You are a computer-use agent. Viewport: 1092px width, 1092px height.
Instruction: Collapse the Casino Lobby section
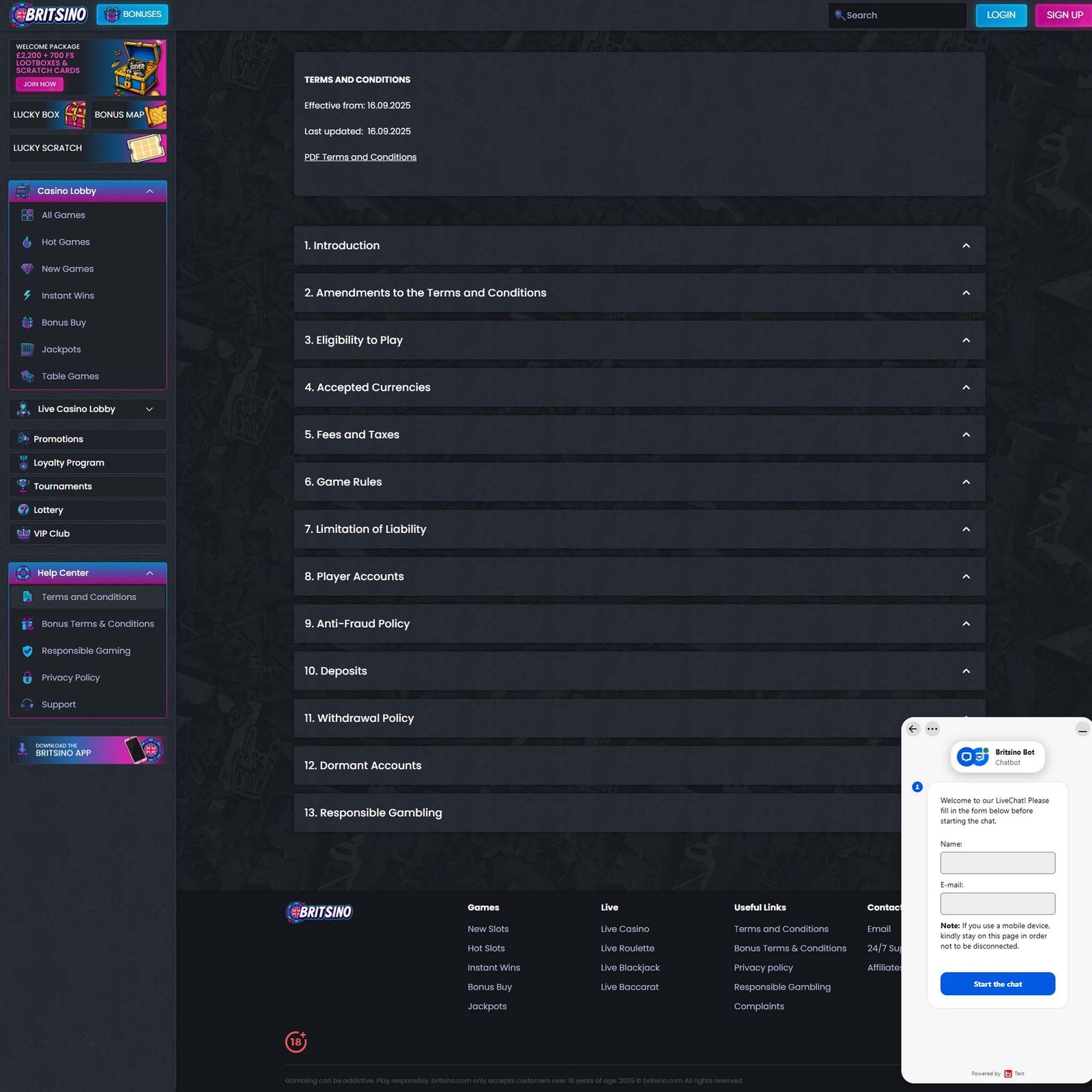149,191
